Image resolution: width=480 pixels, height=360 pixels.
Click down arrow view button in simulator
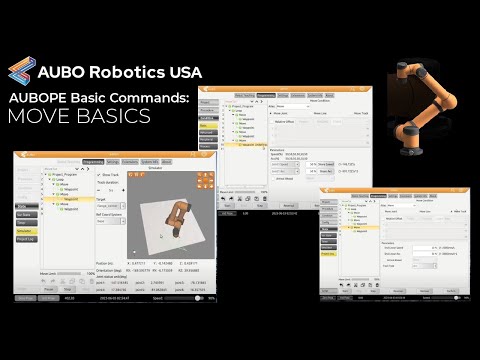205,187
